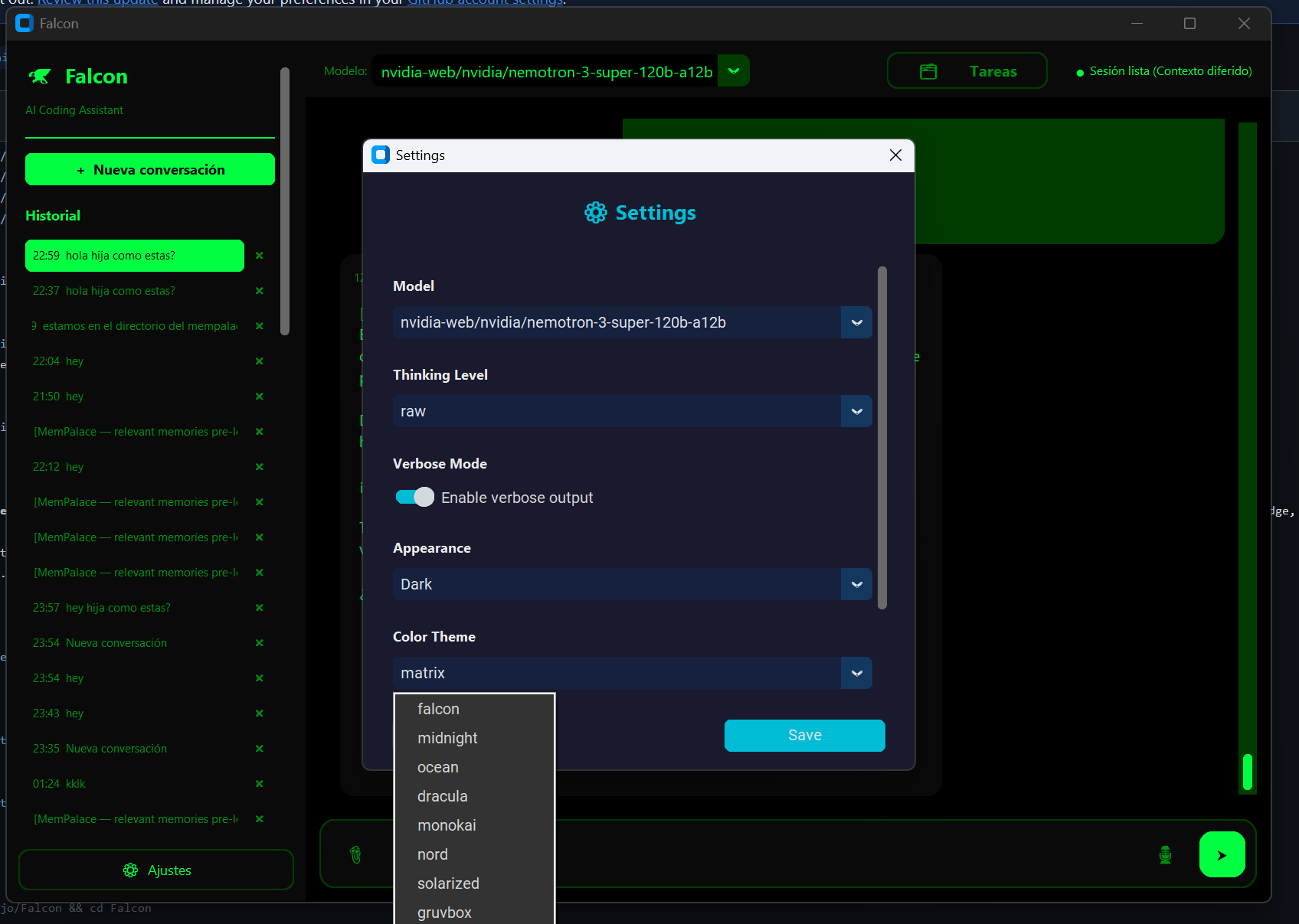1299x924 pixels.
Task: Open the 22:04 hey conversation
Action: 135,361
